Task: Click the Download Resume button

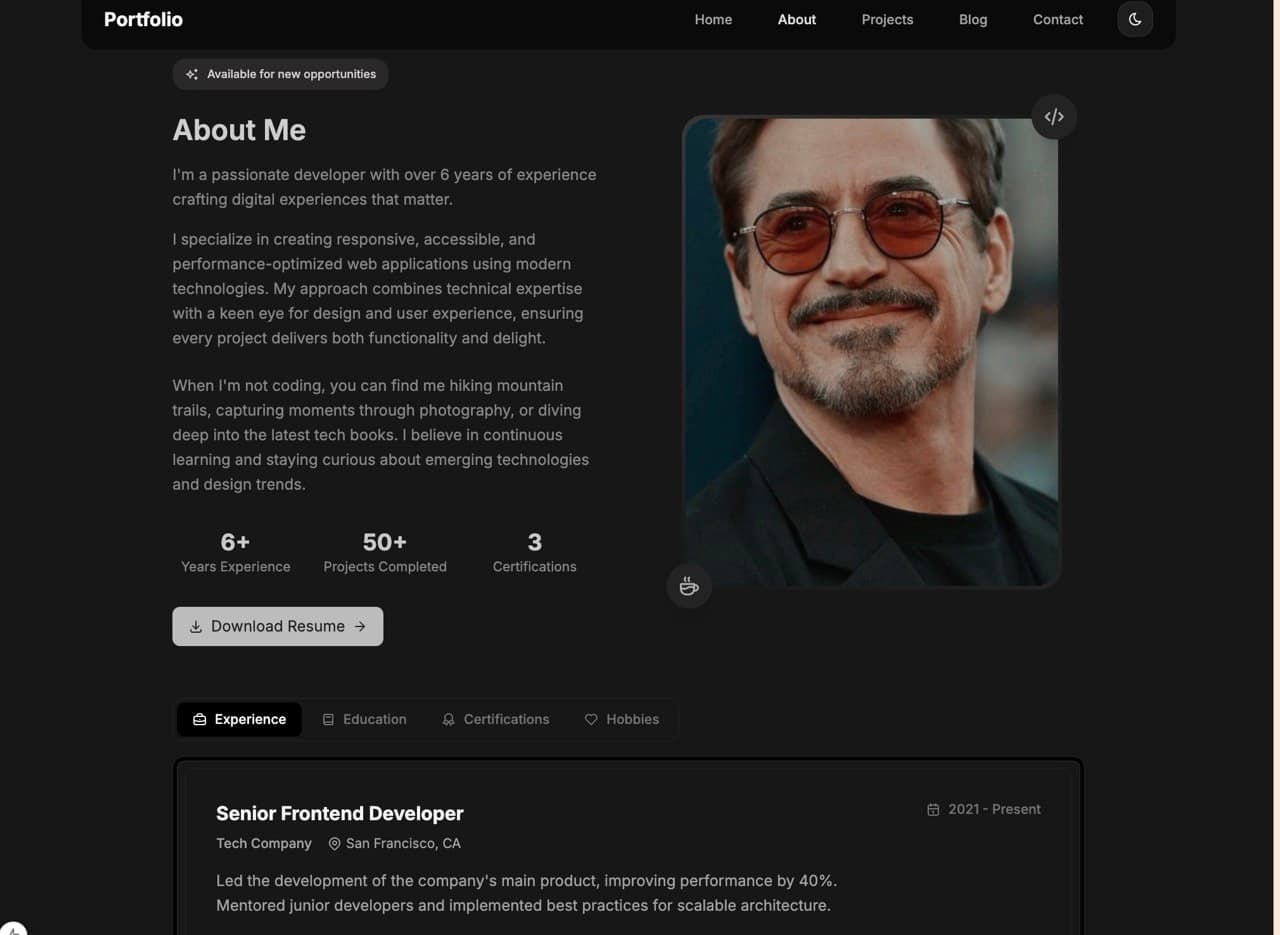Action: tap(277, 626)
